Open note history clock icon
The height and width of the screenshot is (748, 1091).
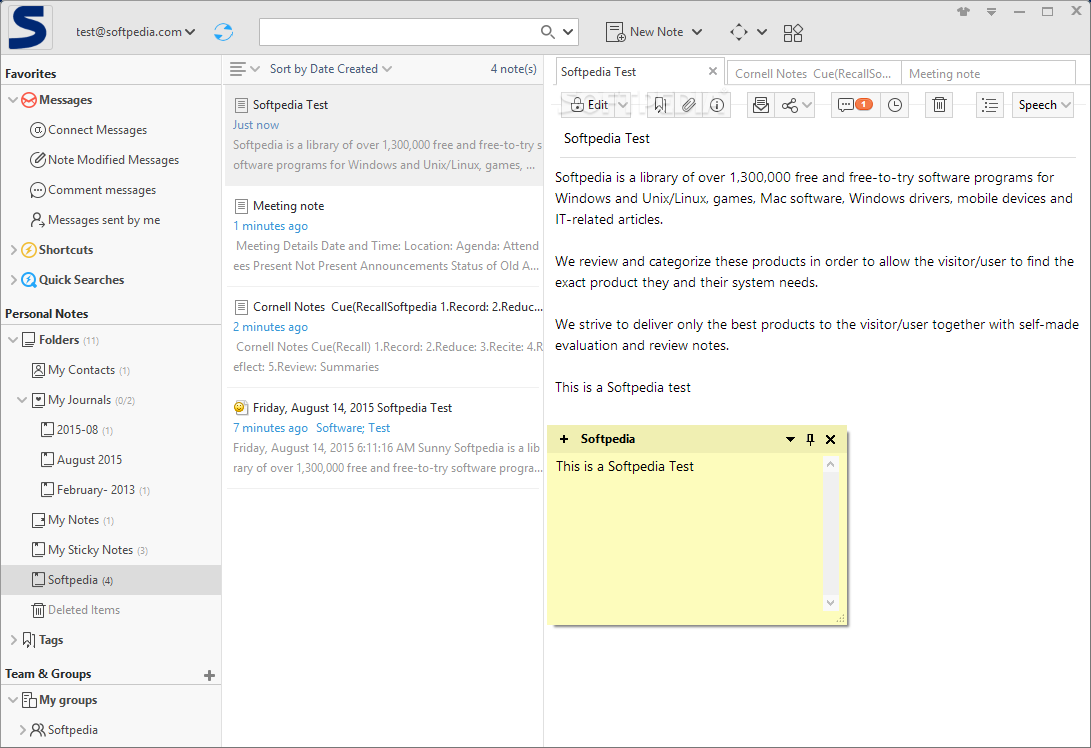[x=895, y=105]
